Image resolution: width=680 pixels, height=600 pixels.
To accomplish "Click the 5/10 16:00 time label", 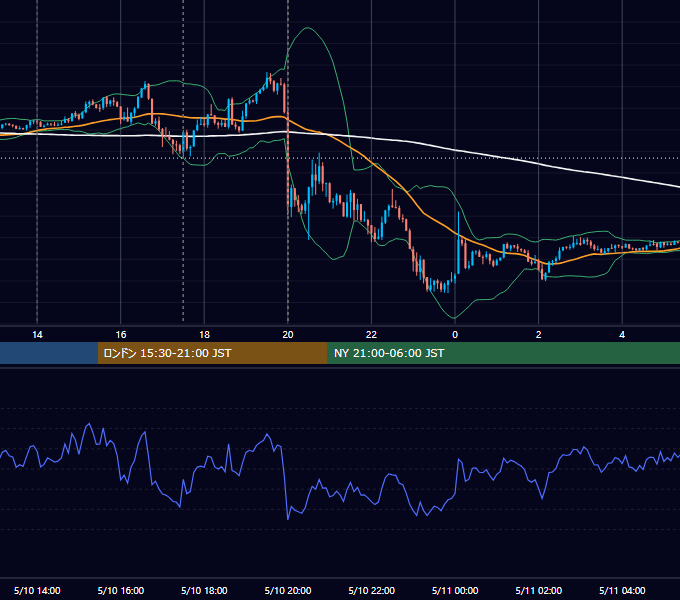I will click(x=121, y=590).
